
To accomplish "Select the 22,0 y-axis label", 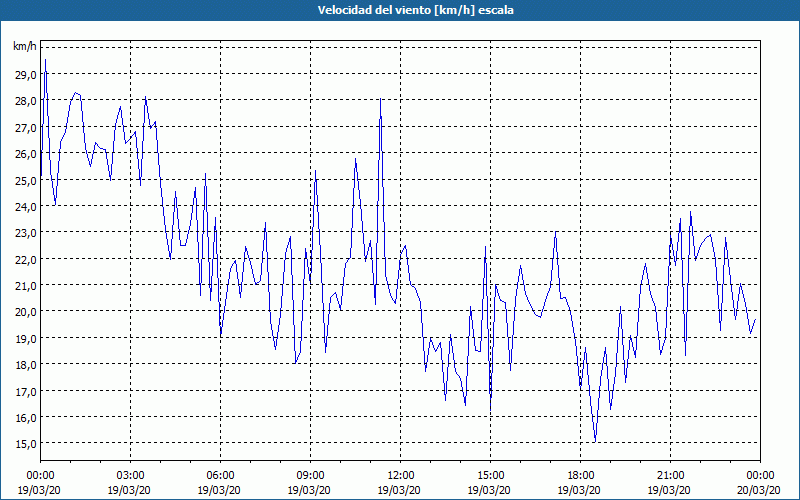I will [26, 259].
